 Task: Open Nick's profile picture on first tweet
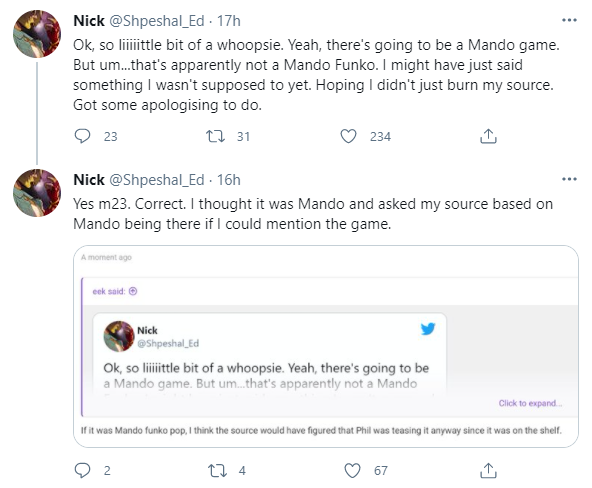point(37,34)
